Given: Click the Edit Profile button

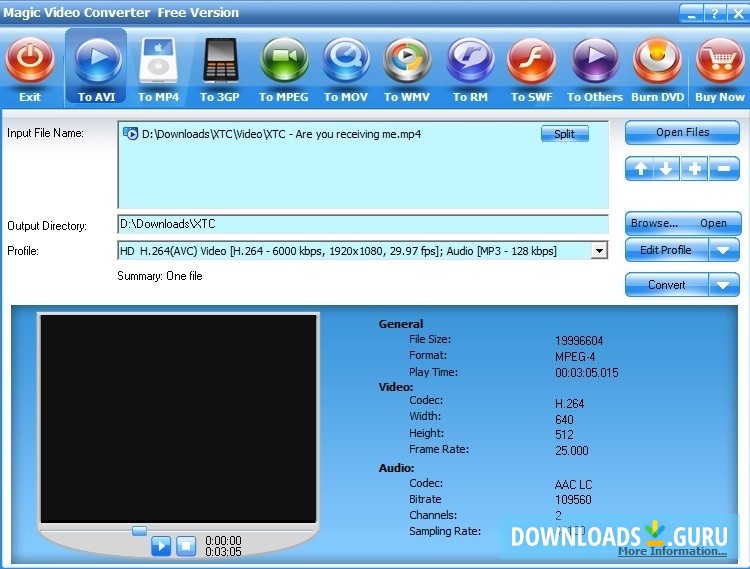Looking at the screenshot, I should 666,250.
